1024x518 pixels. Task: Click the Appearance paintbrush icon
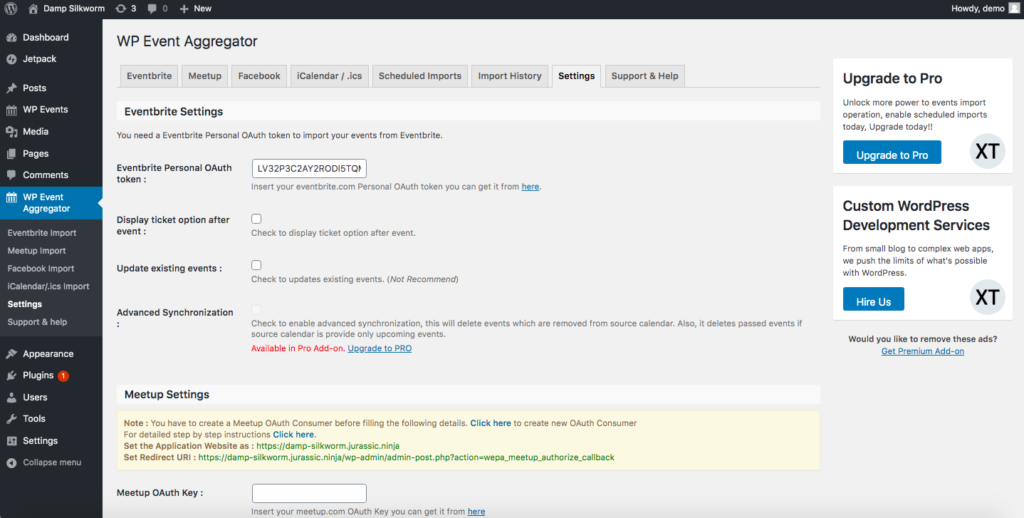(11, 354)
